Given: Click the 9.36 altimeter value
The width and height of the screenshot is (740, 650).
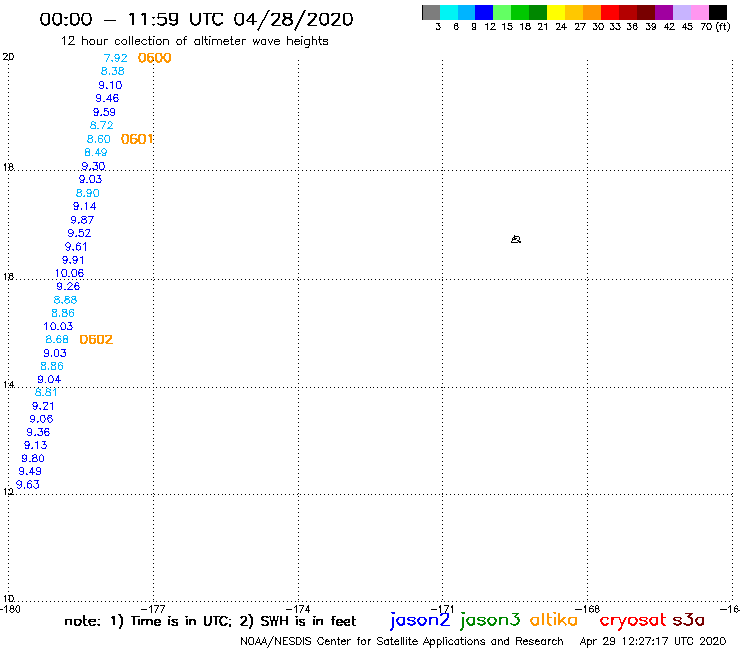Looking at the screenshot, I should coord(38,432).
